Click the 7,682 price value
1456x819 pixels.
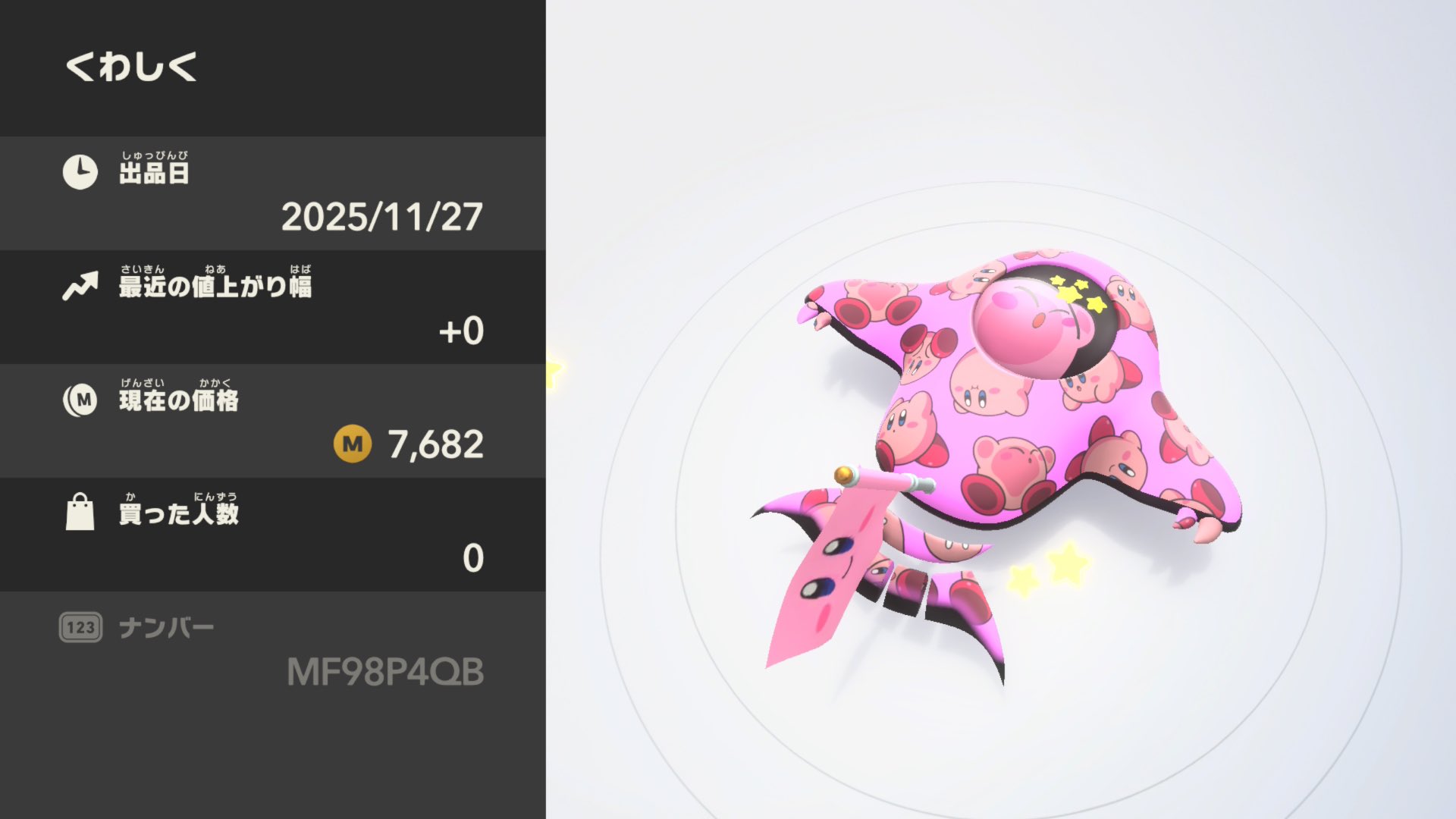point(436,445)
